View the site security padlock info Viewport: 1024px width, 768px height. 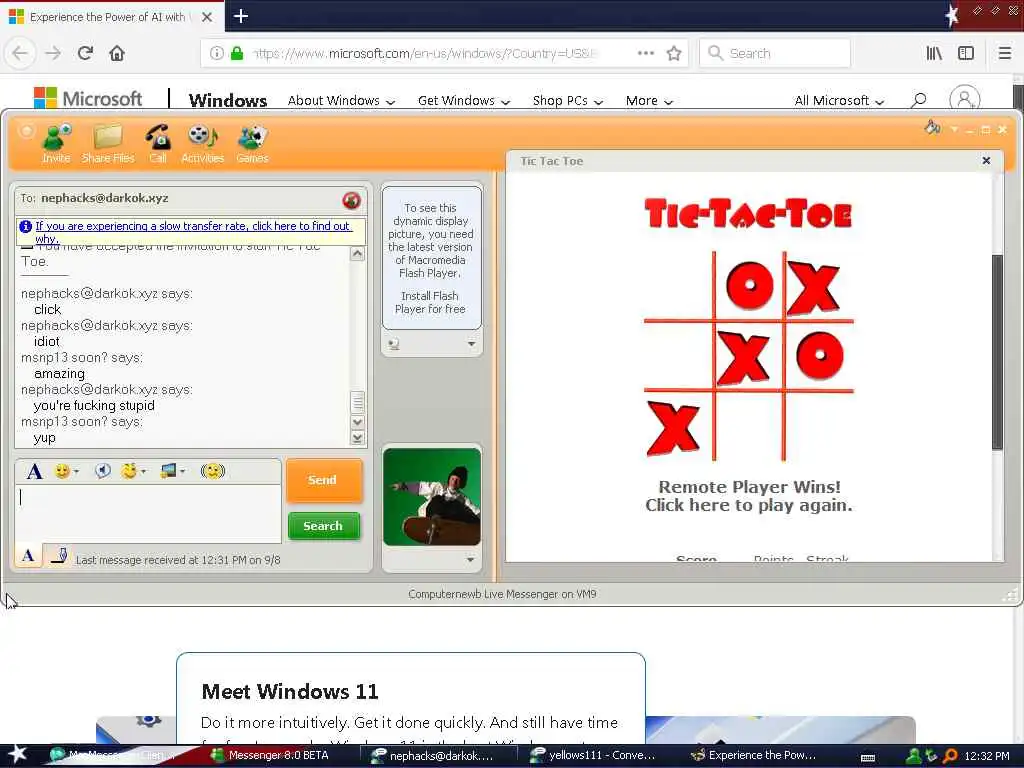(237, 53)
